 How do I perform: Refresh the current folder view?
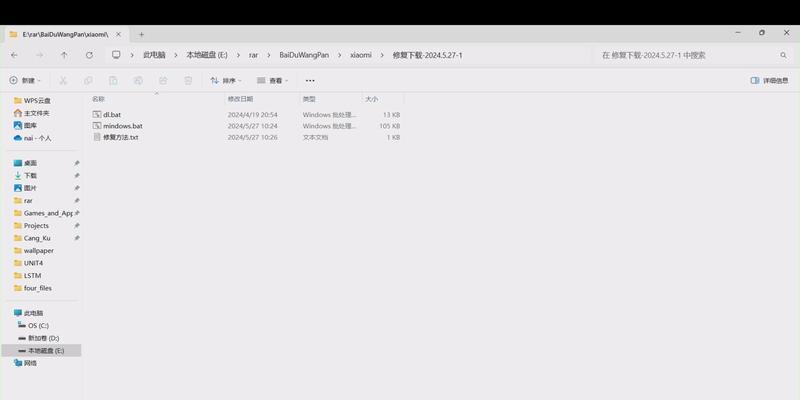(x=89, y=55)
